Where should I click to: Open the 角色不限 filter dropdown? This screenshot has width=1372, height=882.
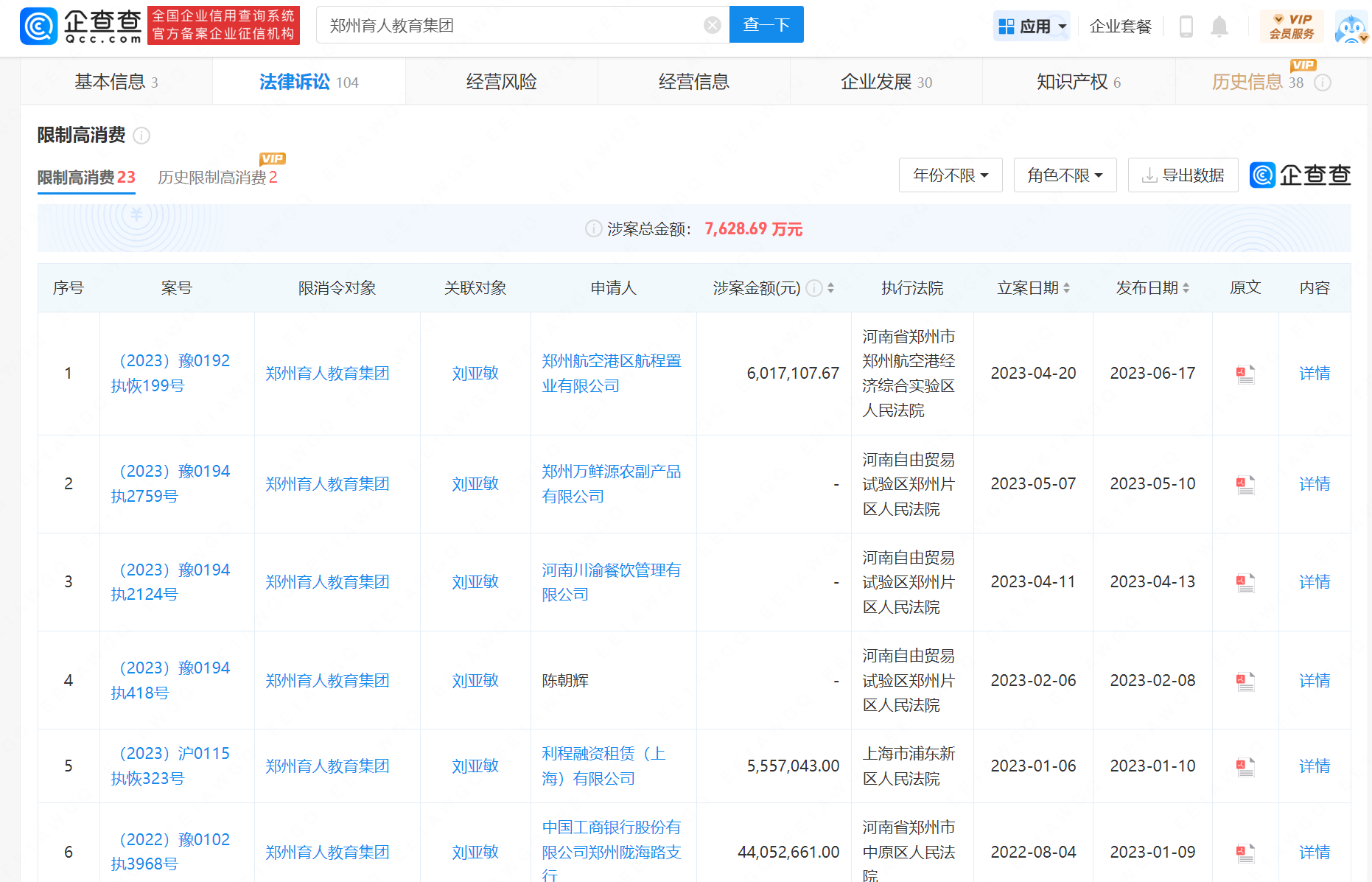coord(1065,175)
